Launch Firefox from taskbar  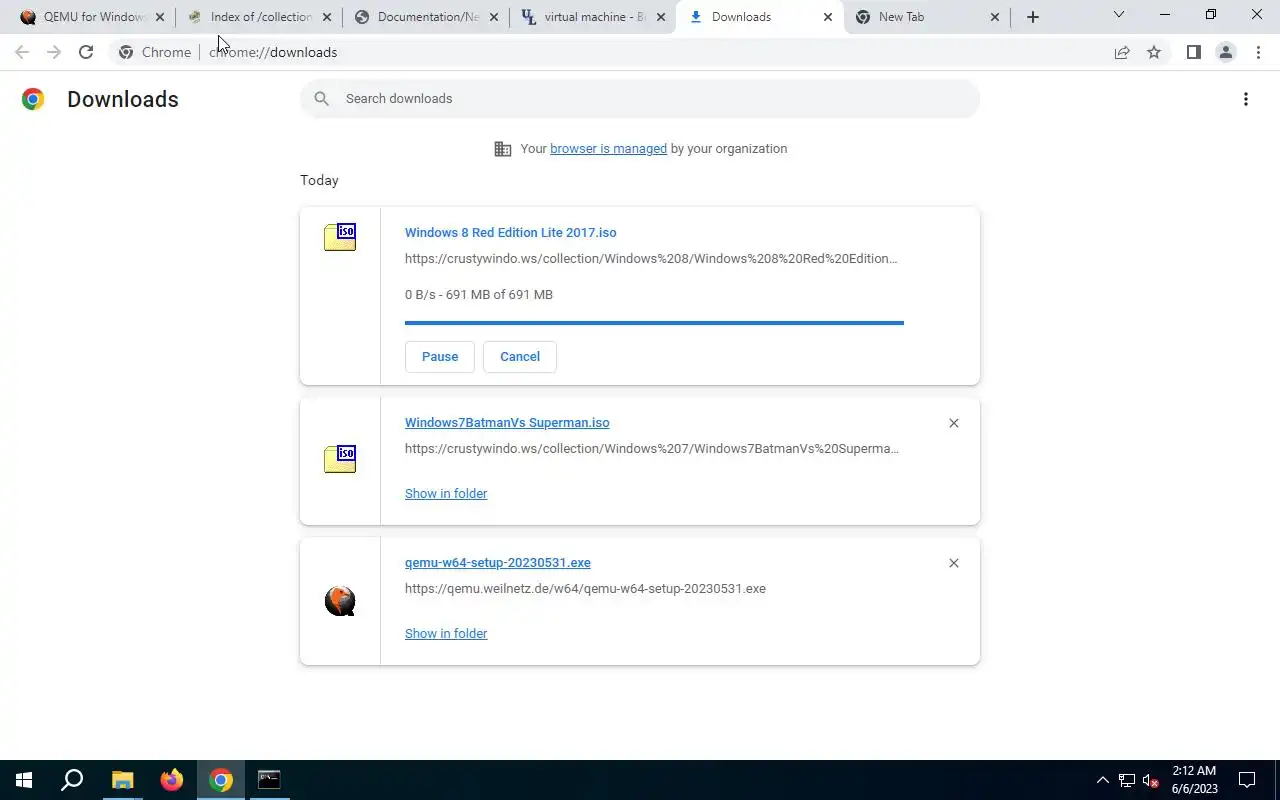pyautogui.click(x=172, y=780)
